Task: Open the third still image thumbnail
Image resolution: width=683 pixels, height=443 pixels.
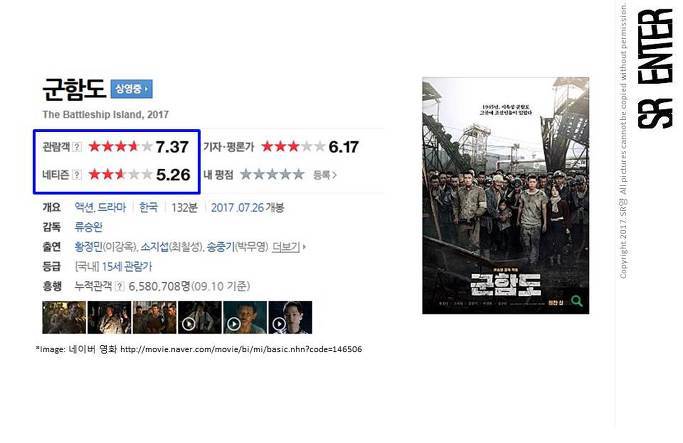Action: [155, 318]
